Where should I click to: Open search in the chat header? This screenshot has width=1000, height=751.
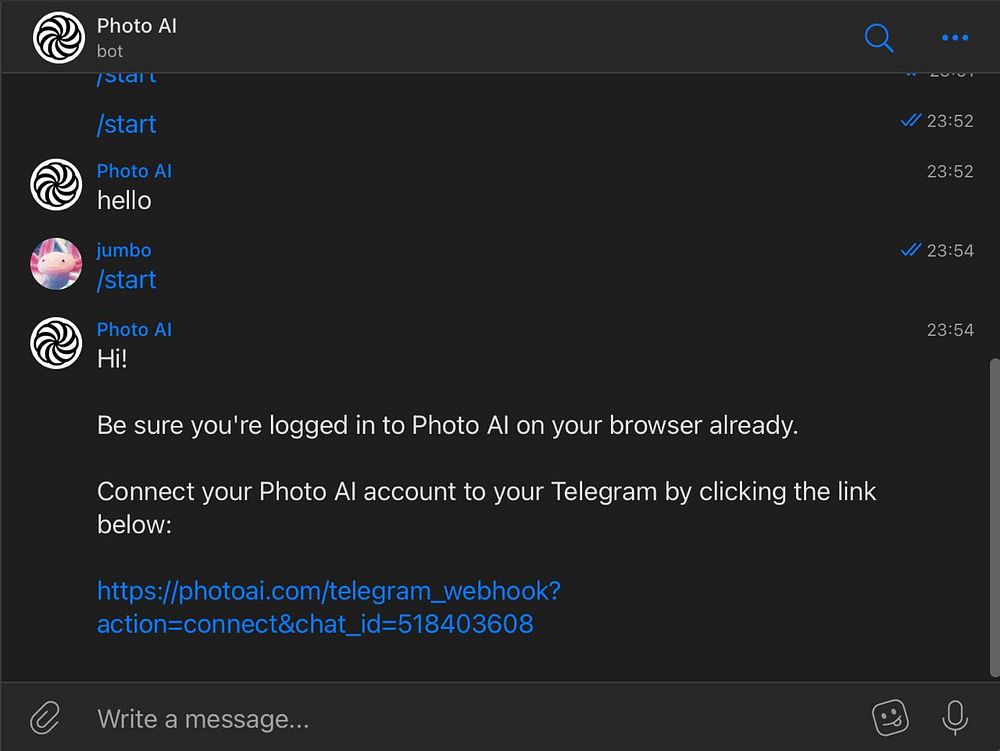click(878, 38)
